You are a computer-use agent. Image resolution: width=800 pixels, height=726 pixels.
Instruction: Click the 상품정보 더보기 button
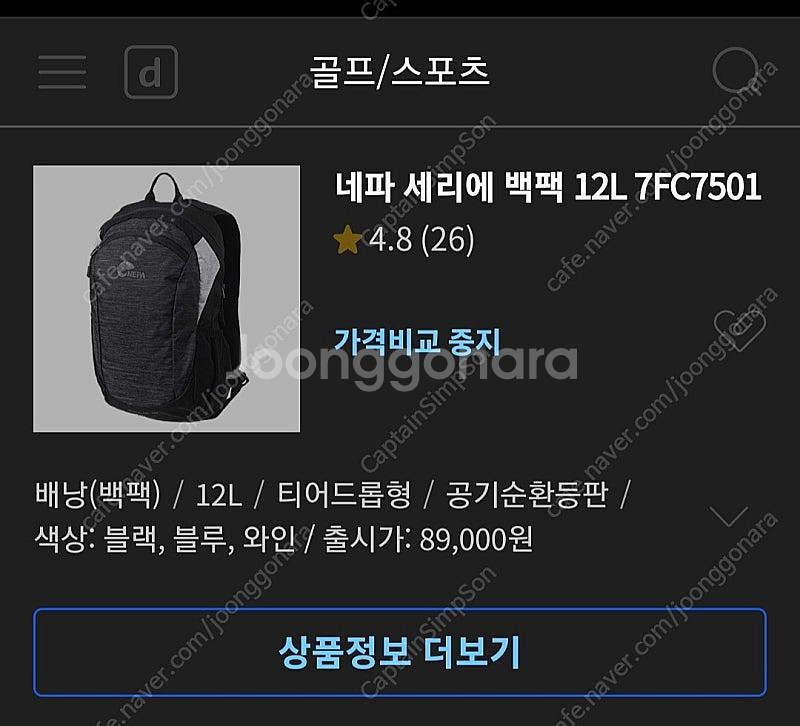click(x=400, y=652)
